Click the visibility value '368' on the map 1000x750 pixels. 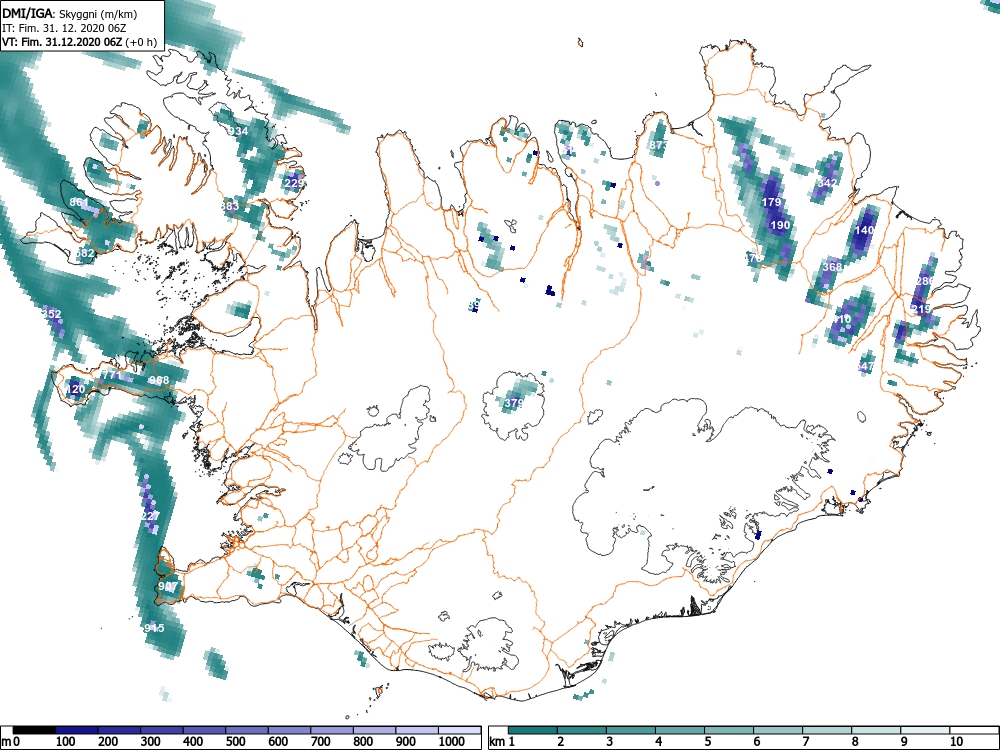pyautogui.click(x=832, y=267)
